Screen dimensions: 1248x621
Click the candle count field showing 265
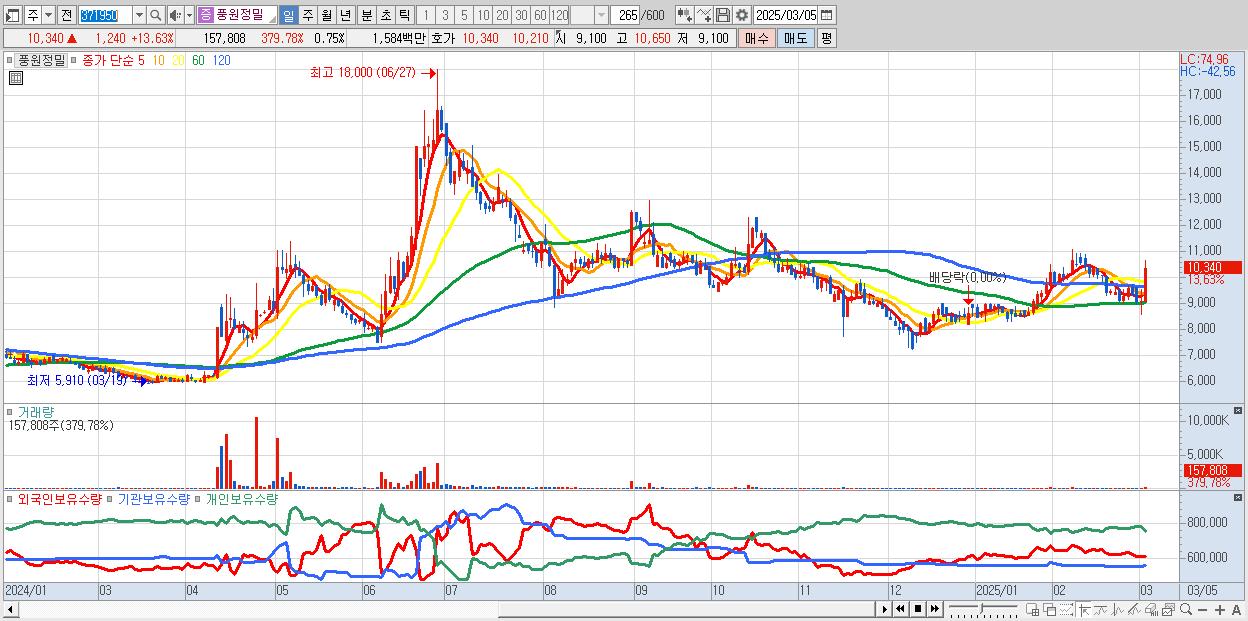(625, 15)
